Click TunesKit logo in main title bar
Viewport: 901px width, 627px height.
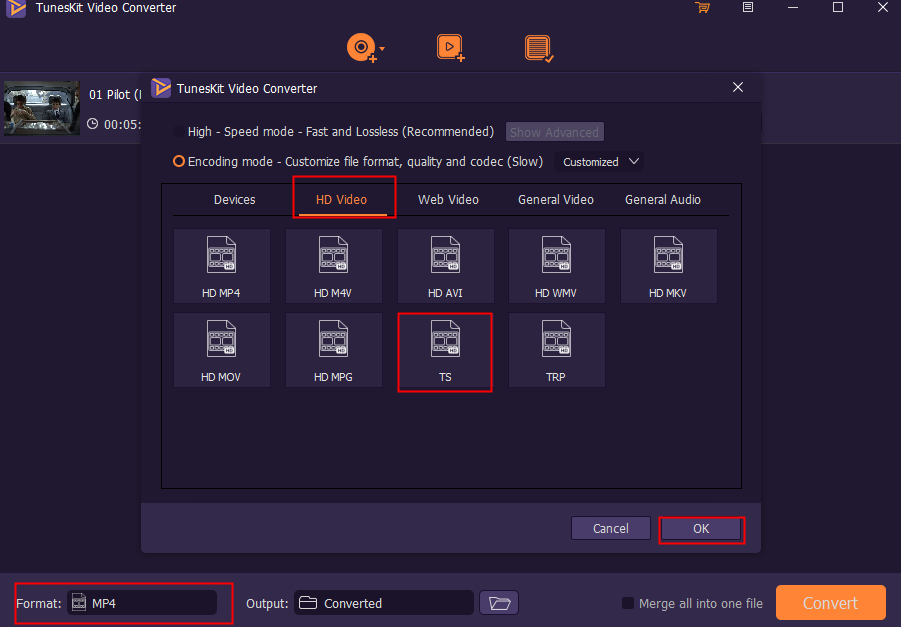point(17,8)
